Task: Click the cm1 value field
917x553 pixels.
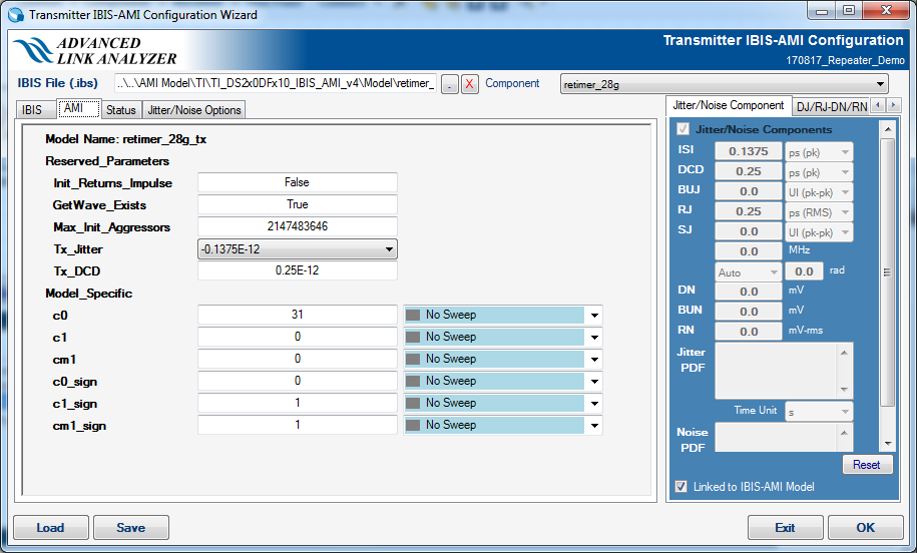Action: [298, 359]
